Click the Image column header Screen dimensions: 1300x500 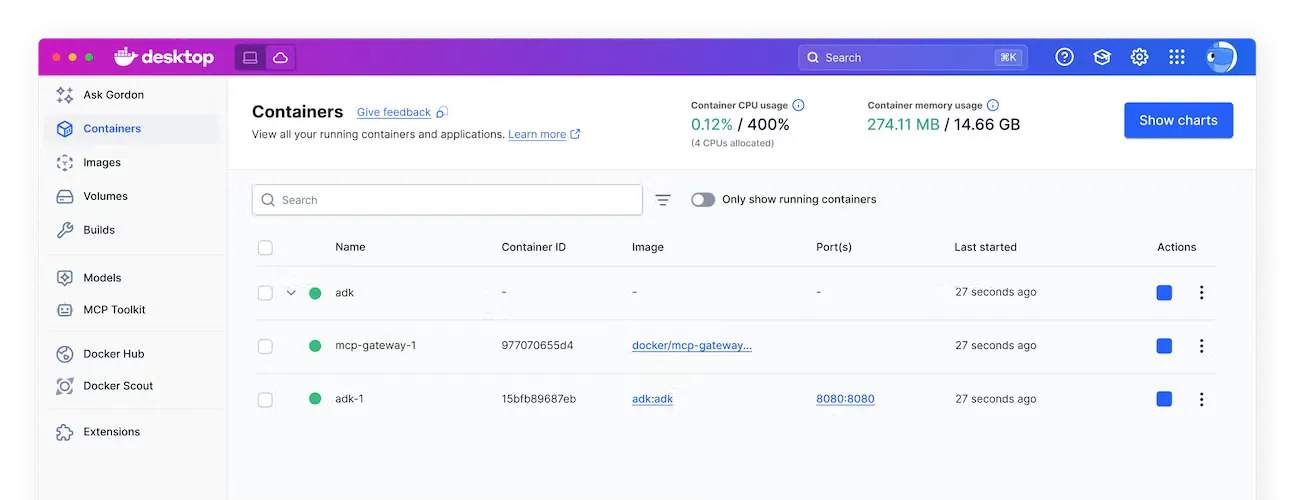point(648,247)
